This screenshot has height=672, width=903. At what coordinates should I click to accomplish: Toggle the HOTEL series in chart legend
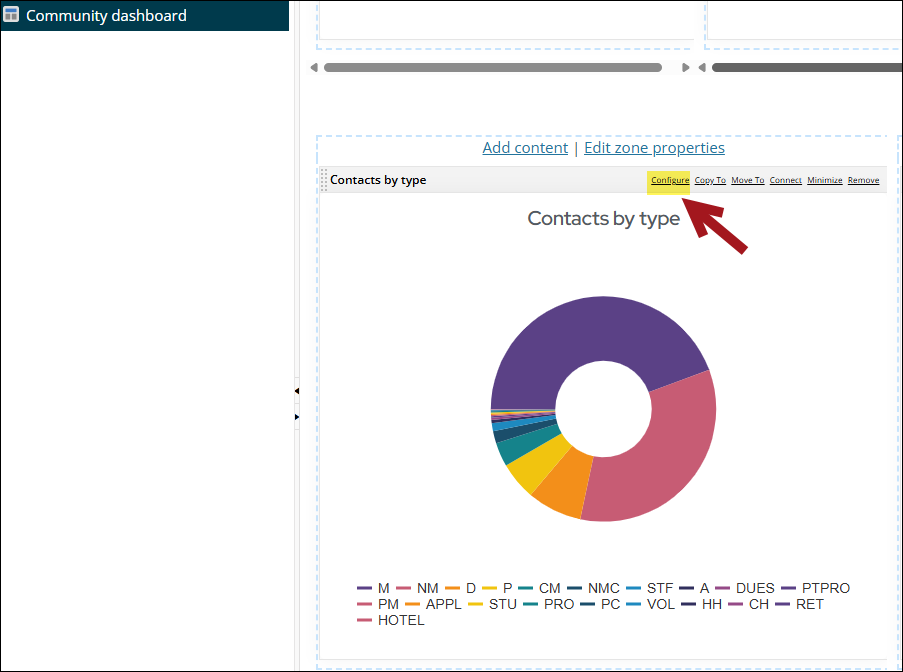[391, 620]
